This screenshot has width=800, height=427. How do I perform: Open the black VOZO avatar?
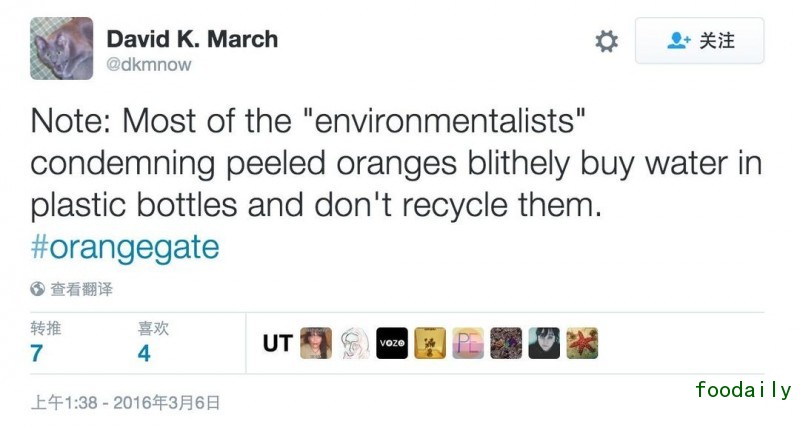392,343
